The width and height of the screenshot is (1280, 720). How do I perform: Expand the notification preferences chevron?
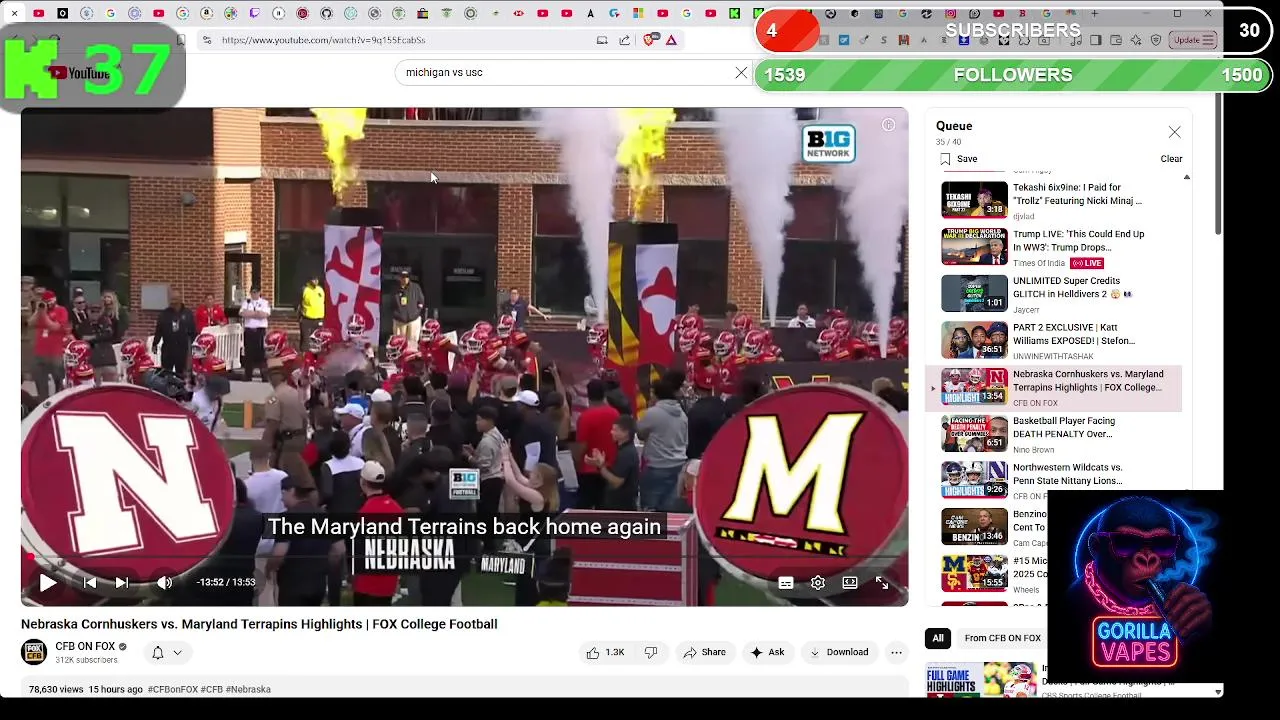point(177,652)
